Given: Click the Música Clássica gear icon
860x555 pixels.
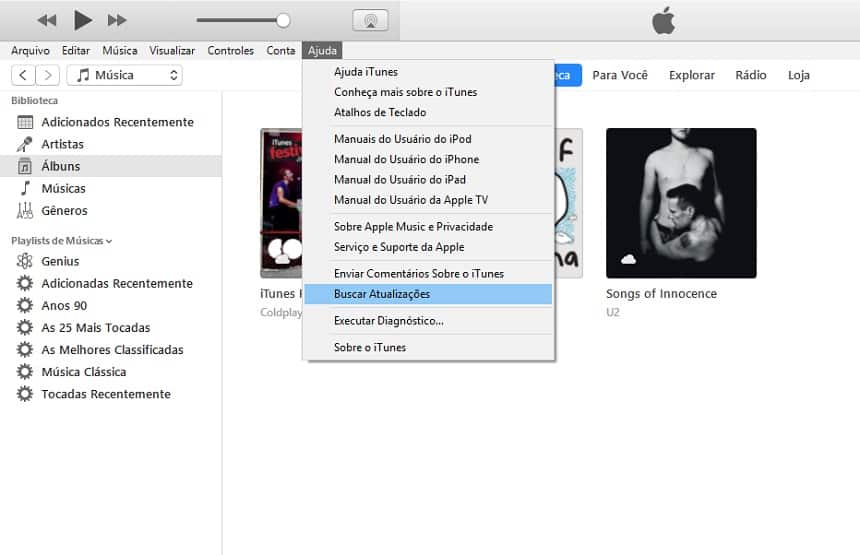Looking at the screenshot, I should (25, 372).
